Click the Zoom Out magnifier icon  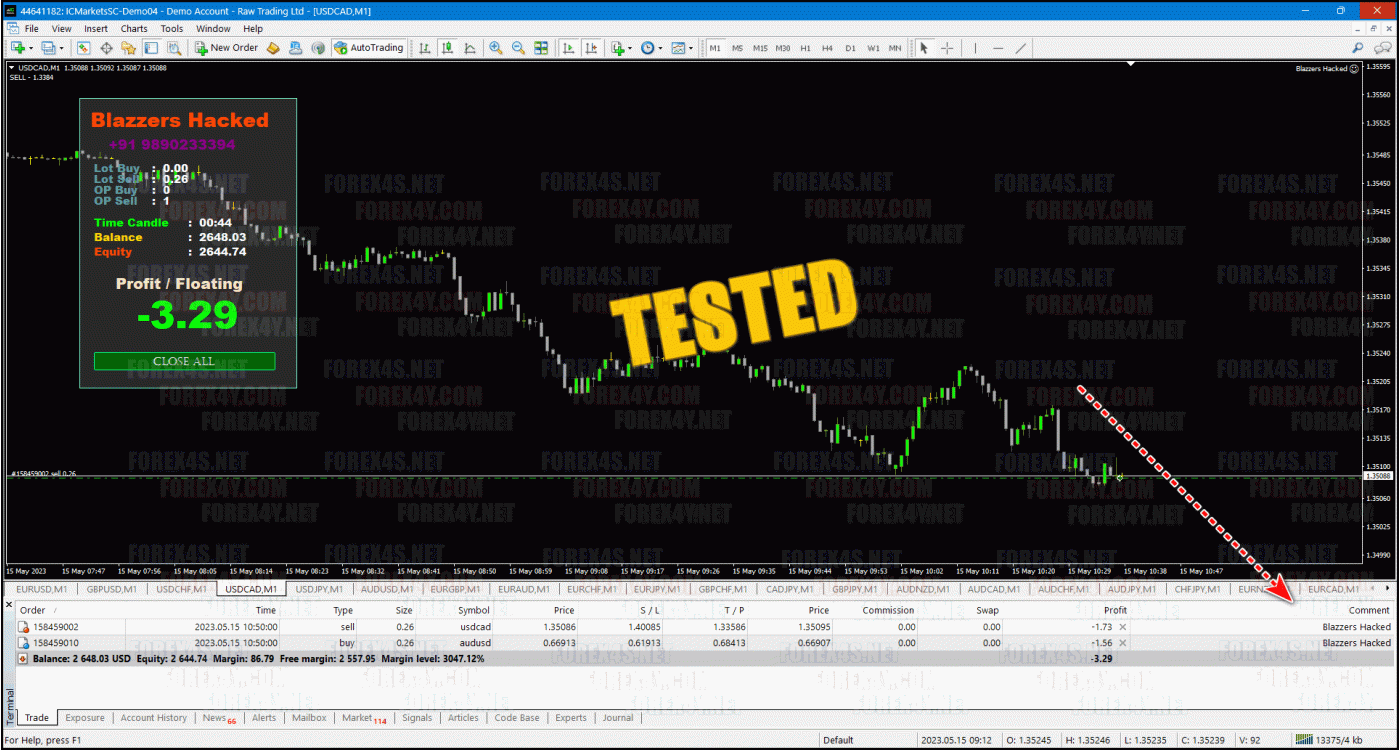tap(518, 48)
